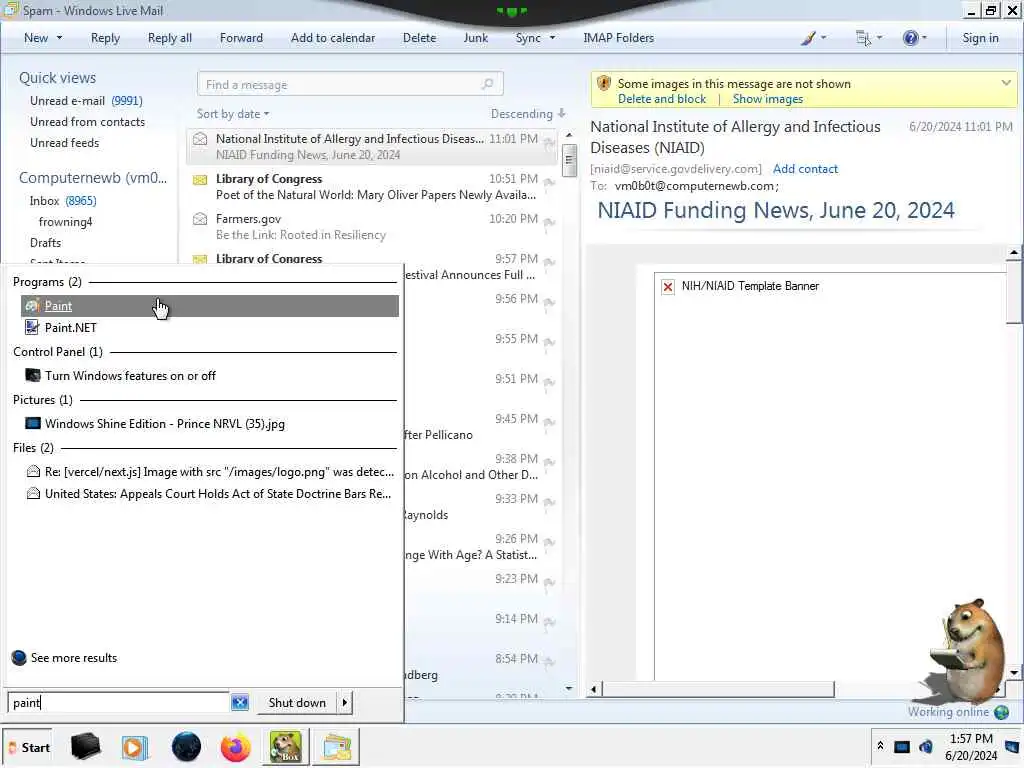Flag the Farmers.gov message
Image resolution: width=1024 pixels, height=768 pixels.
(x=549, y=223)
